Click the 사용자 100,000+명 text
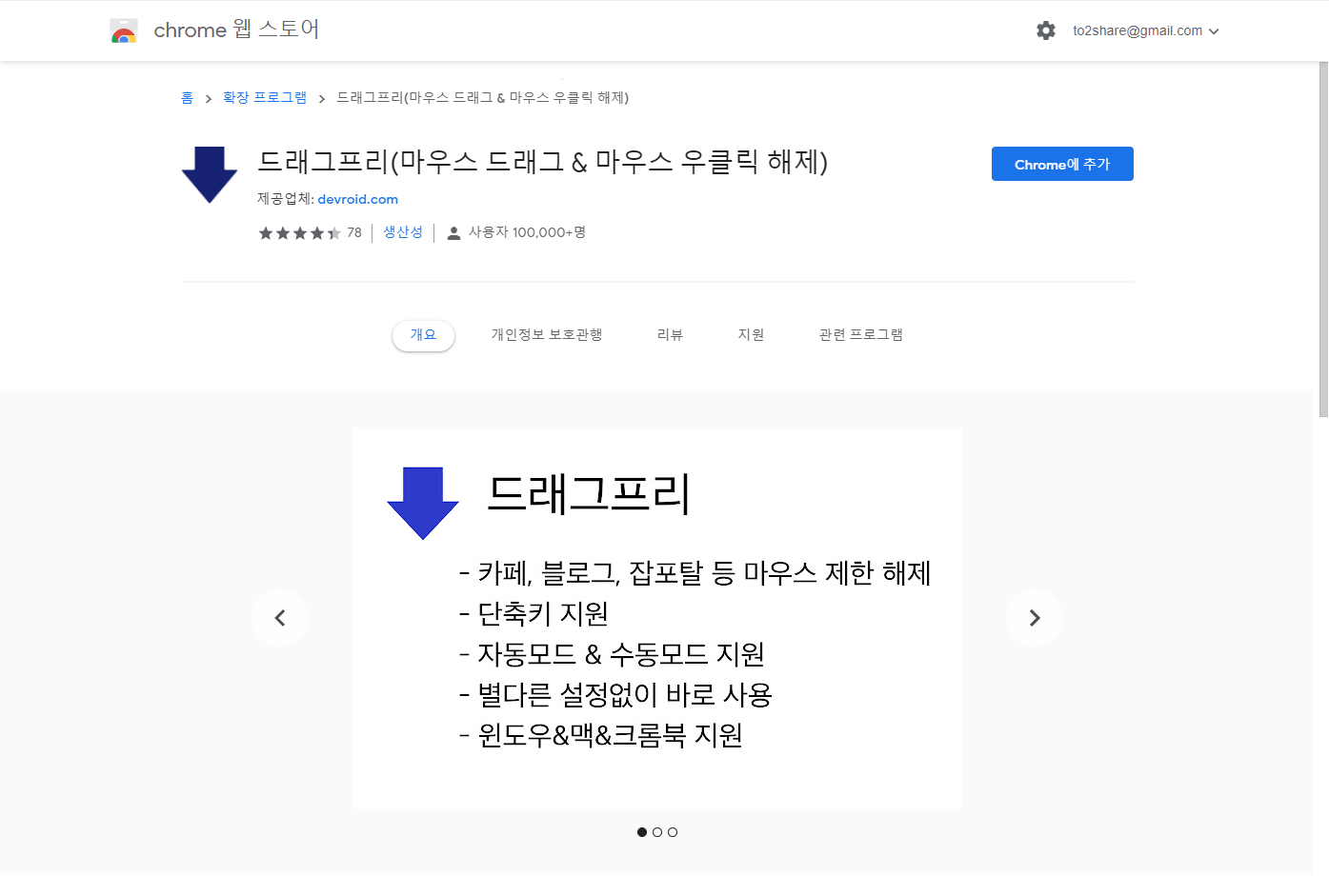Viewport: 1329px width, 896px height. pyautogui.click(x=527, y=232)
